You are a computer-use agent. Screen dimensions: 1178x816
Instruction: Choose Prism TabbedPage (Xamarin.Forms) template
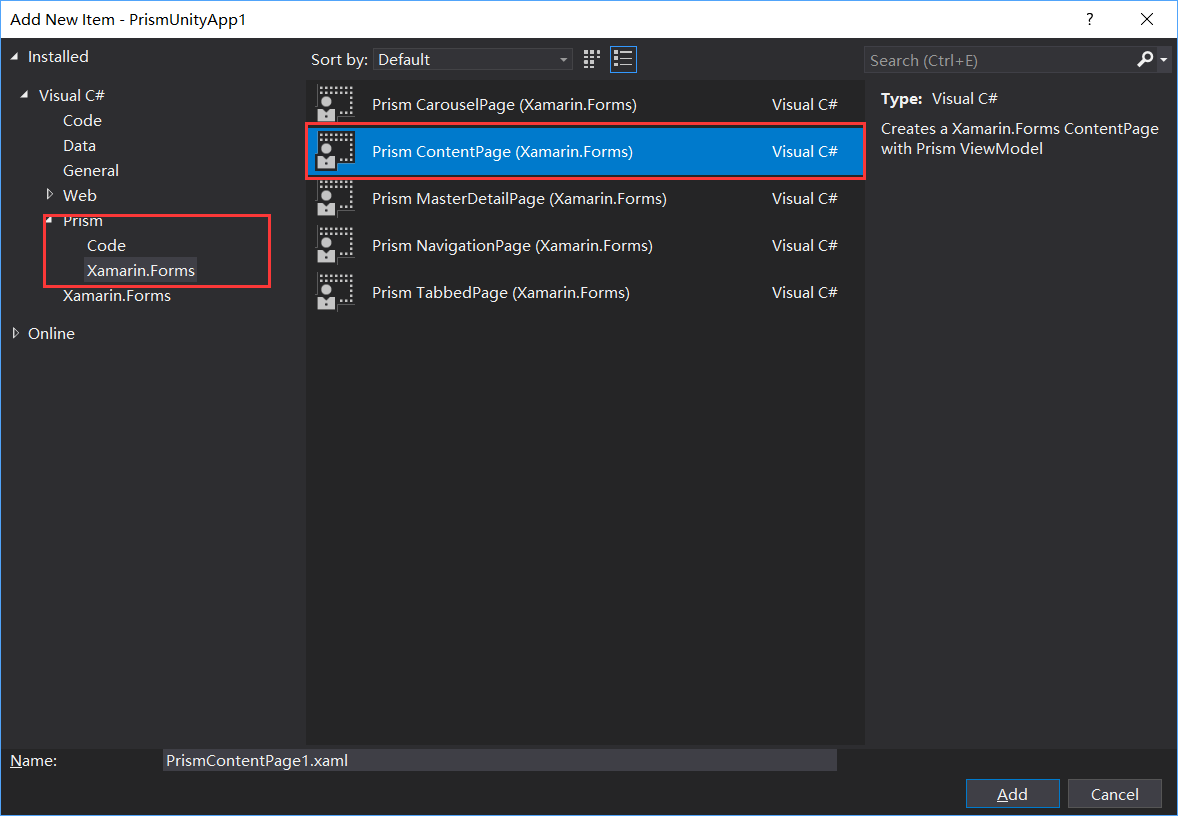point(585,292)
